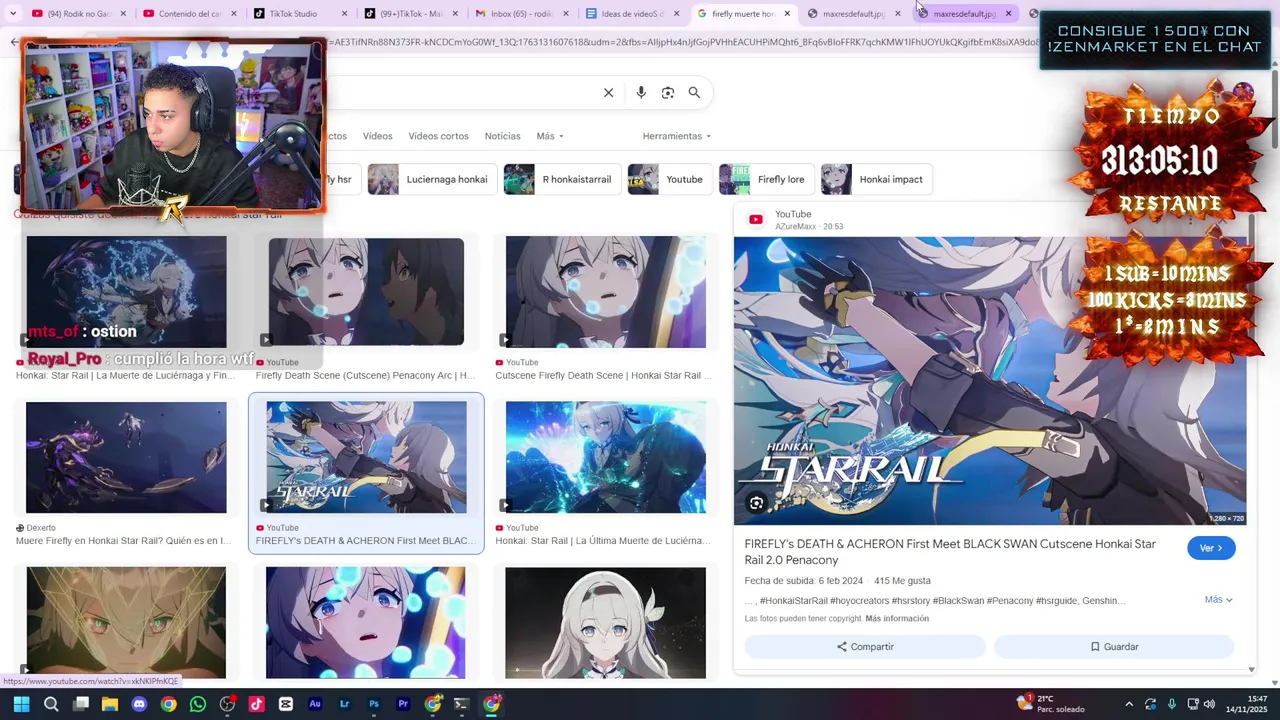Open the image-search icon on the preview image
1280x720 pixels.
coord(757,504)
